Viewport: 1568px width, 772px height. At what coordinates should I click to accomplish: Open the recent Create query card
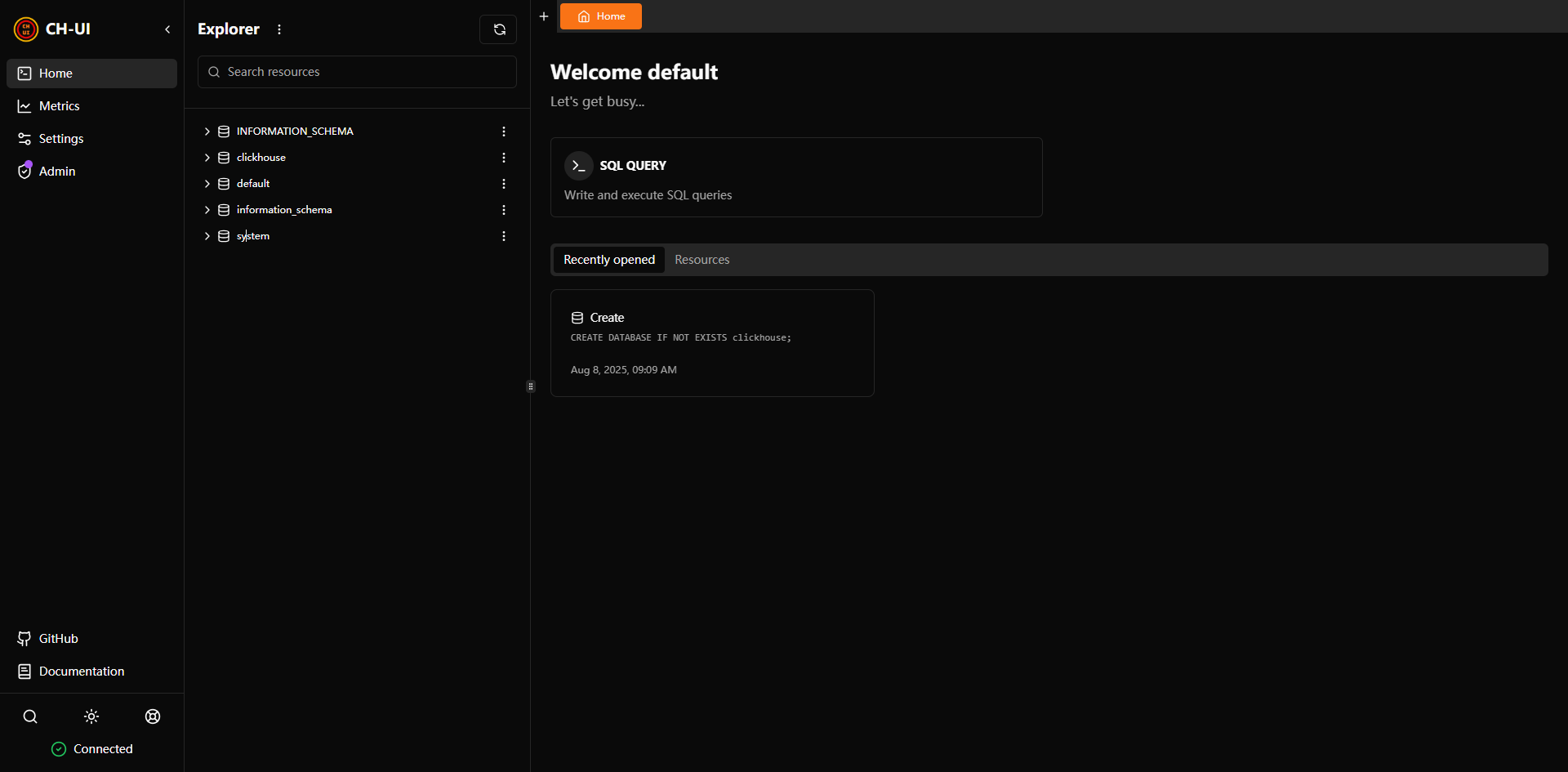pos(712,343)
